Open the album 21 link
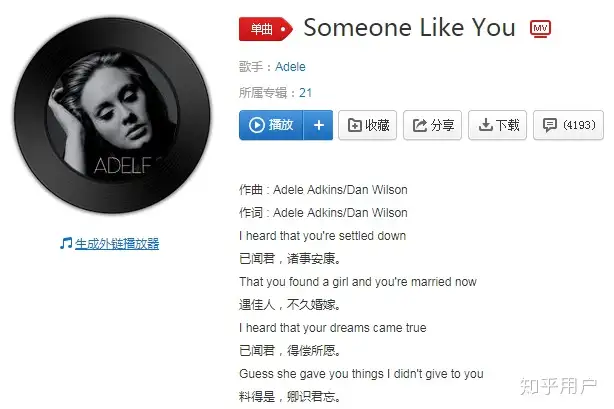Image resolution: width=614 pixels, height=409 pixels. (305, 93)
